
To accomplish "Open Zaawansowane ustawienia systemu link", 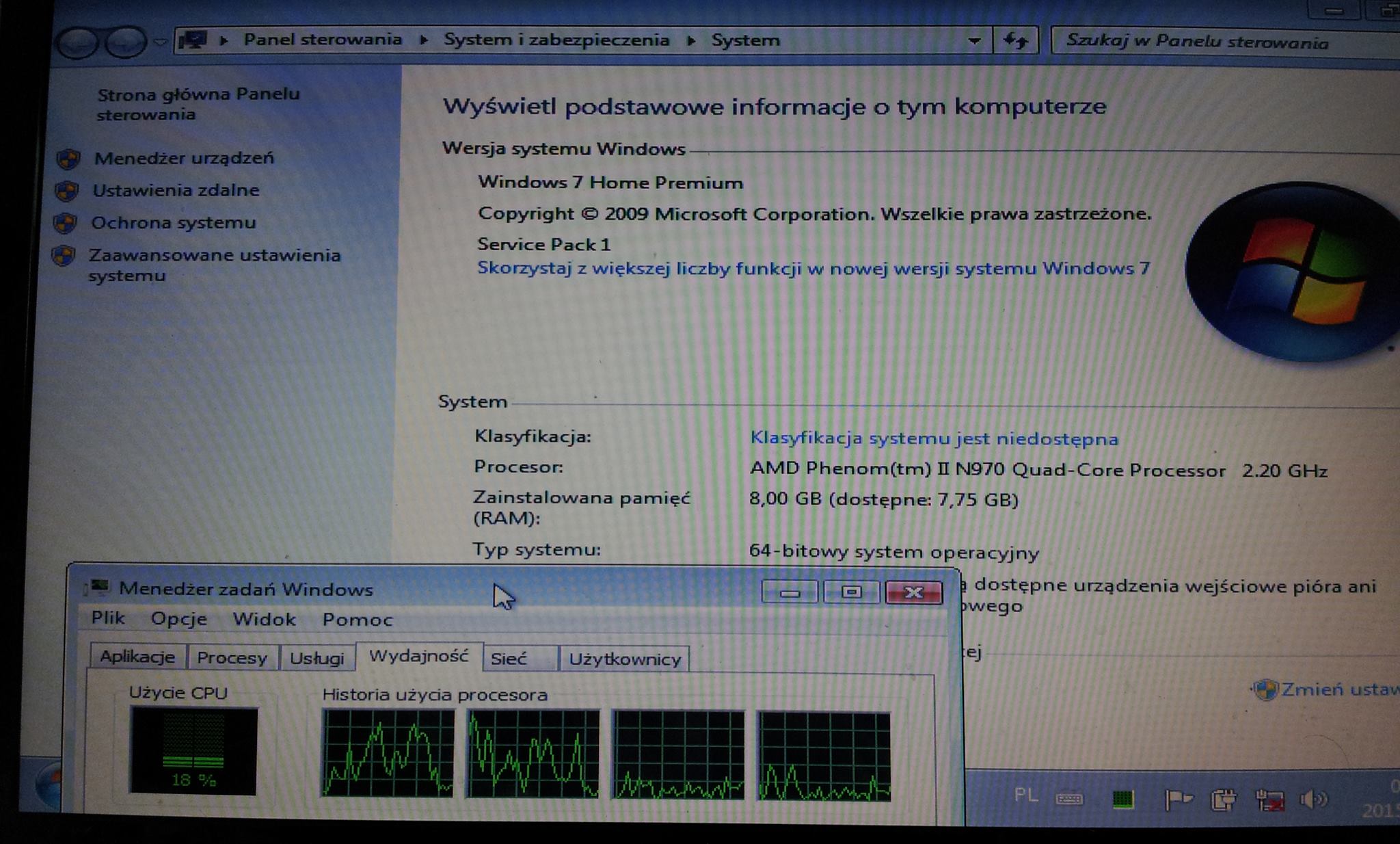I will [x=214, y=265].
